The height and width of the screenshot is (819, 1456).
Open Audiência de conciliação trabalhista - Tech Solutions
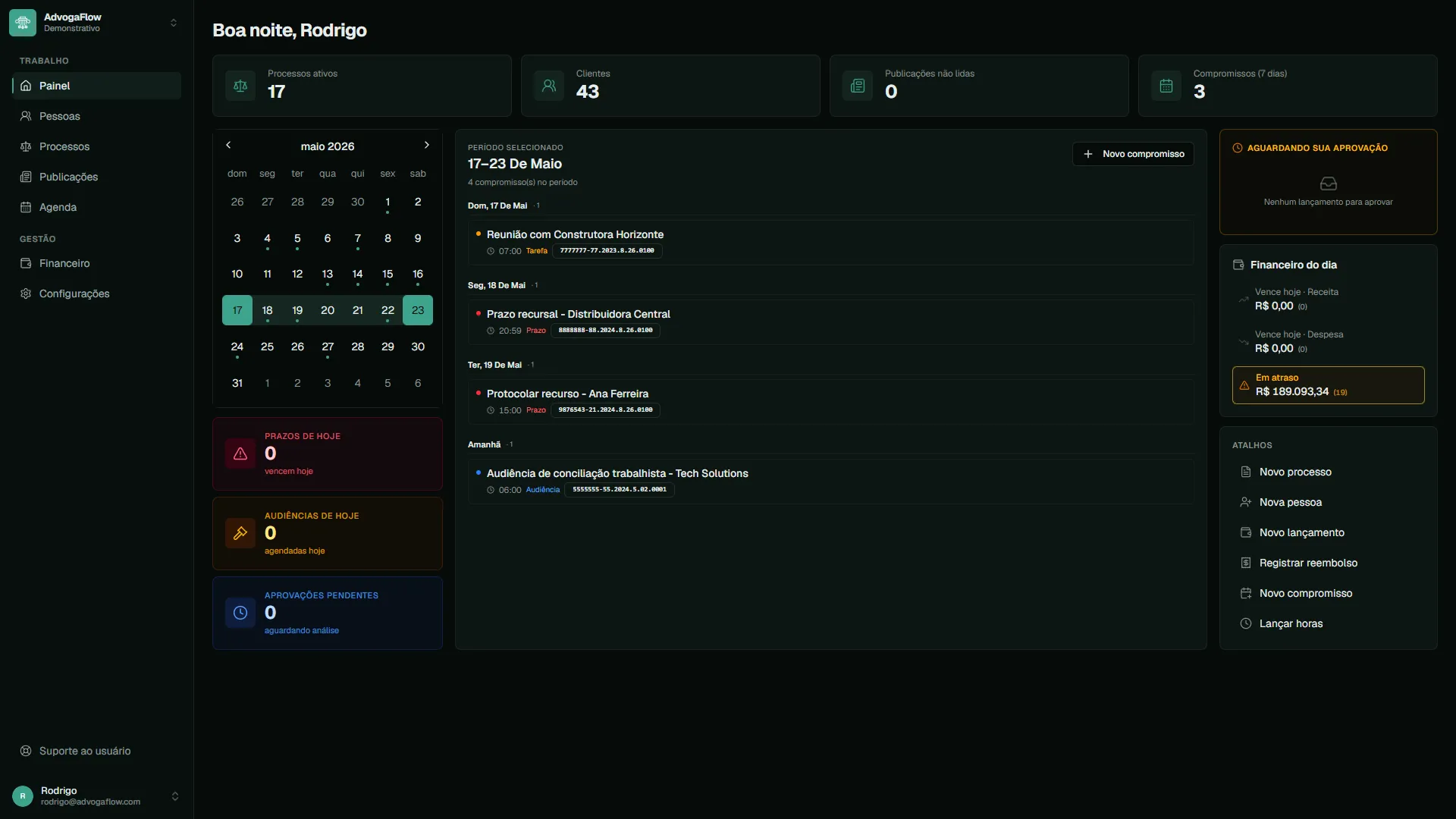tap(830, 481)
